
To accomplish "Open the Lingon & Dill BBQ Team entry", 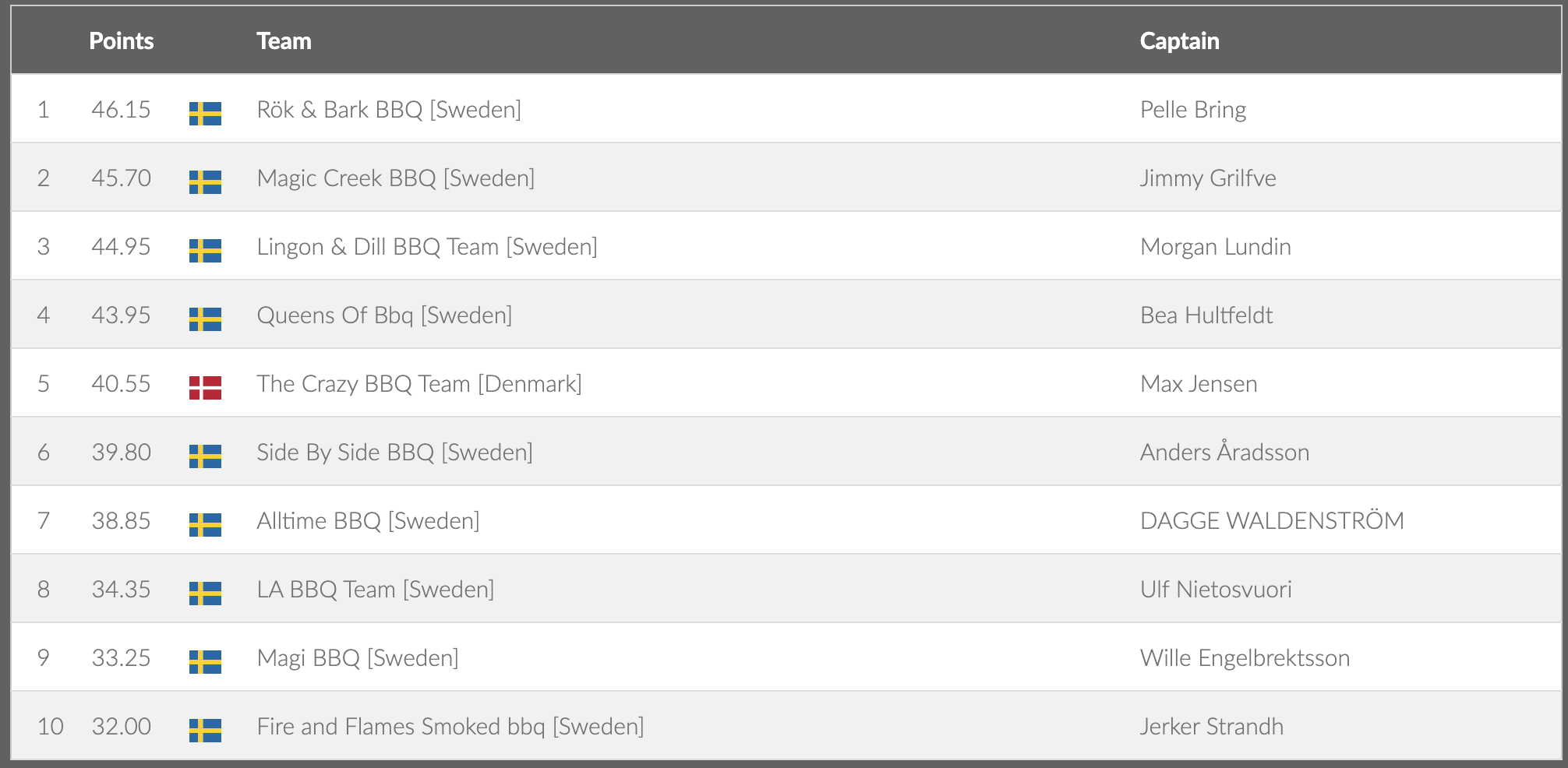I will point(427,247).
